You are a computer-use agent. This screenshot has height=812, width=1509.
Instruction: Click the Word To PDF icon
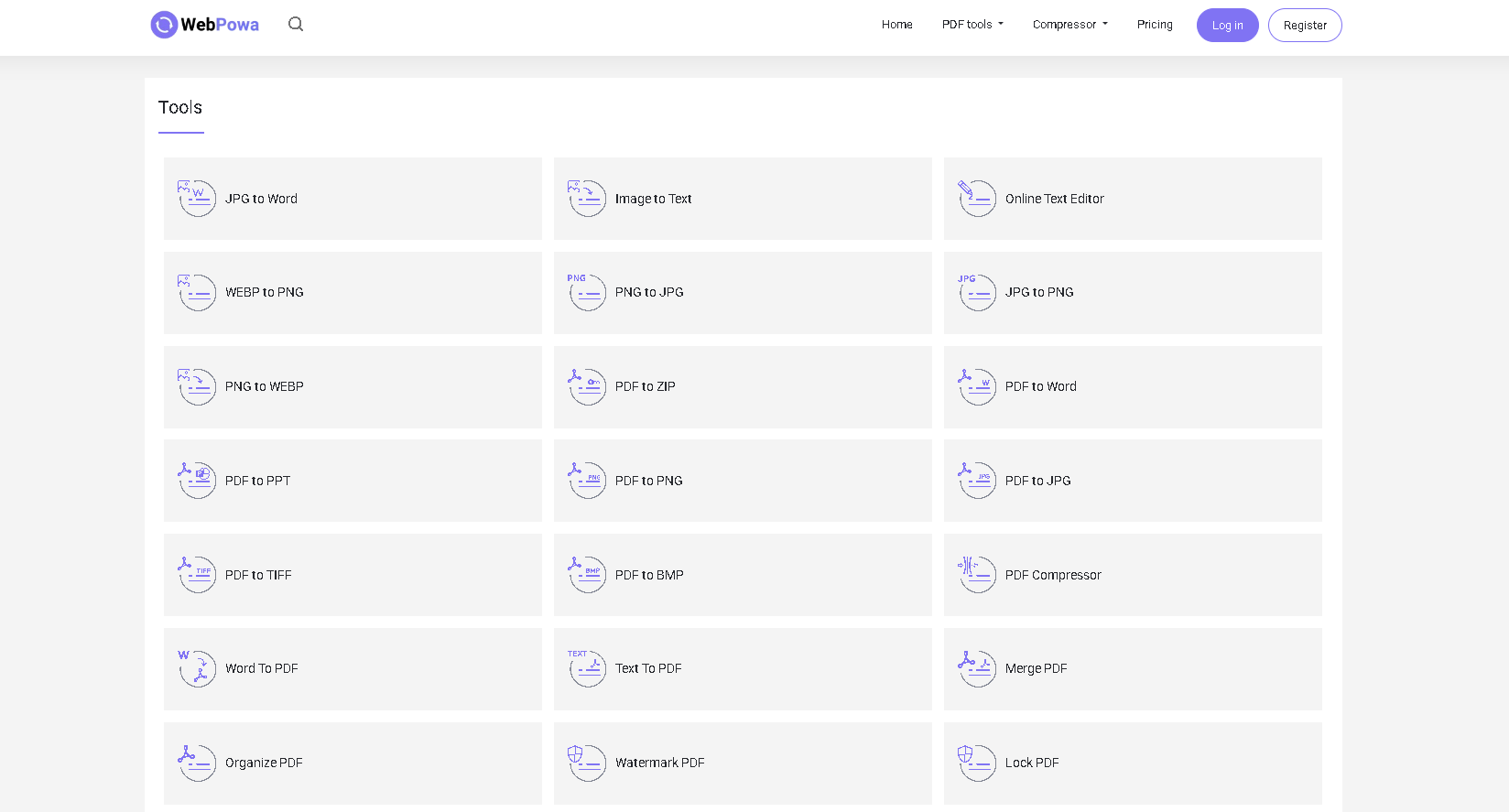tap(197, 668)
